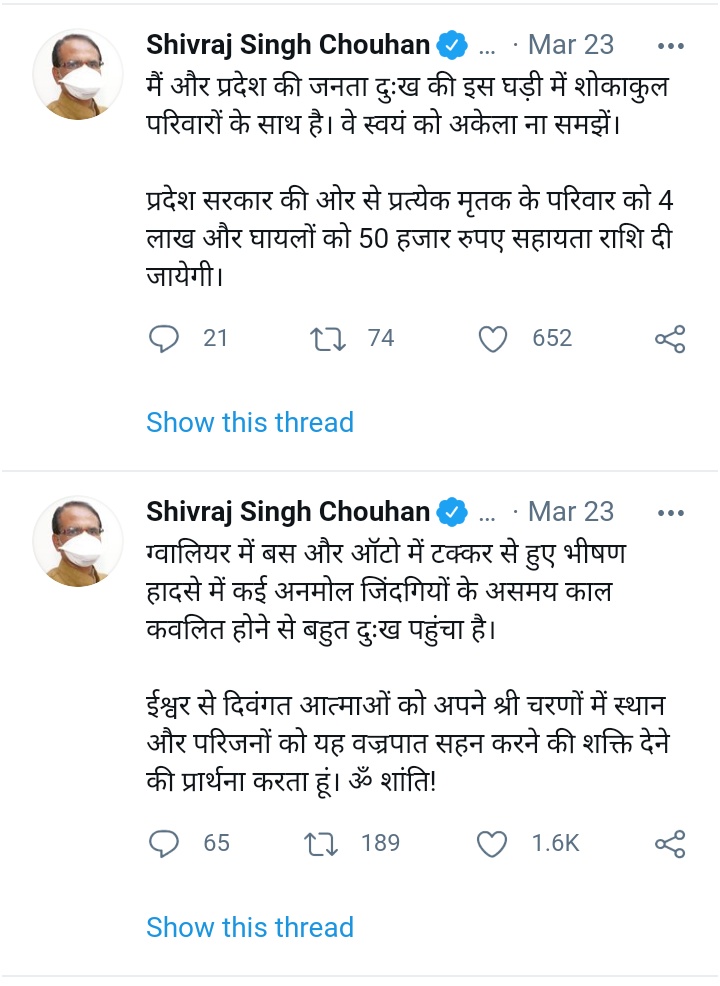This screenshot has width=720, height=986.
Task: Click verified badge on first tweet
Action: (x=454, y=45)
